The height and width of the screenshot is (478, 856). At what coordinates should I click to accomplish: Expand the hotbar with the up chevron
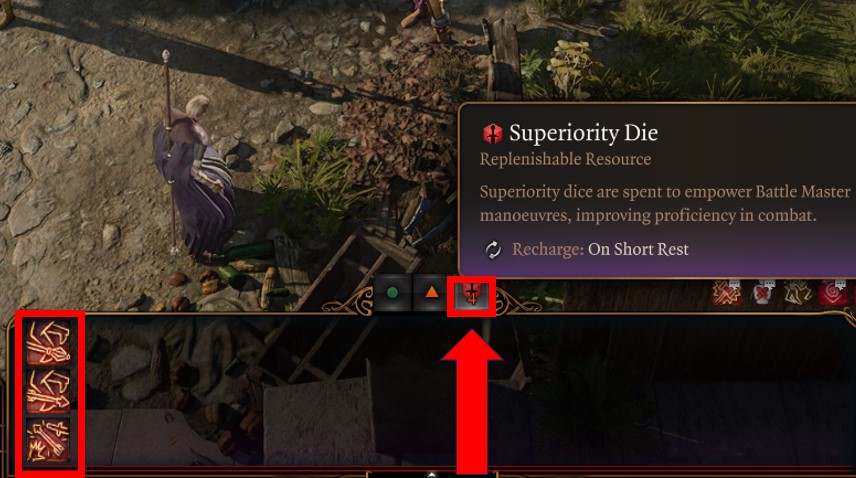(431, 474)
